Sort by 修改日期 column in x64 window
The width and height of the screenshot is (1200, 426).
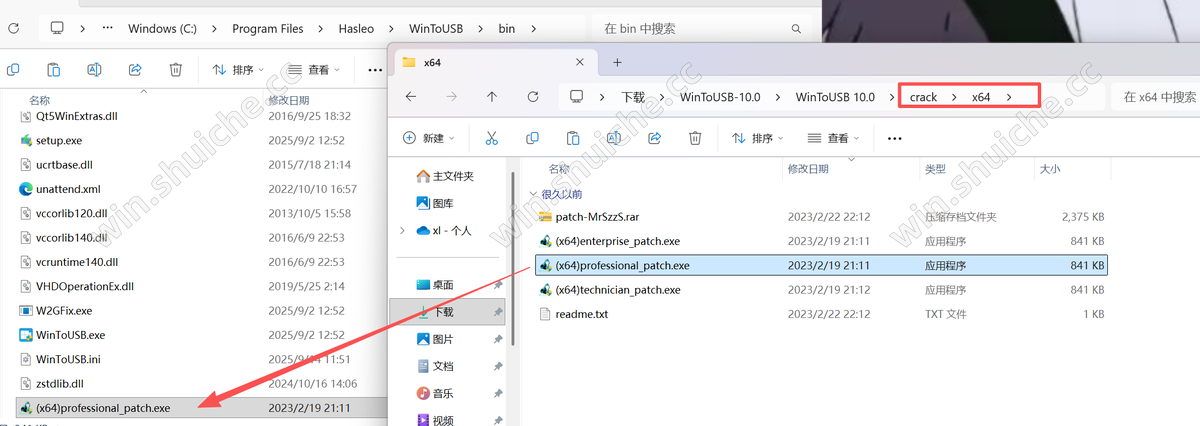pos(808,170)
